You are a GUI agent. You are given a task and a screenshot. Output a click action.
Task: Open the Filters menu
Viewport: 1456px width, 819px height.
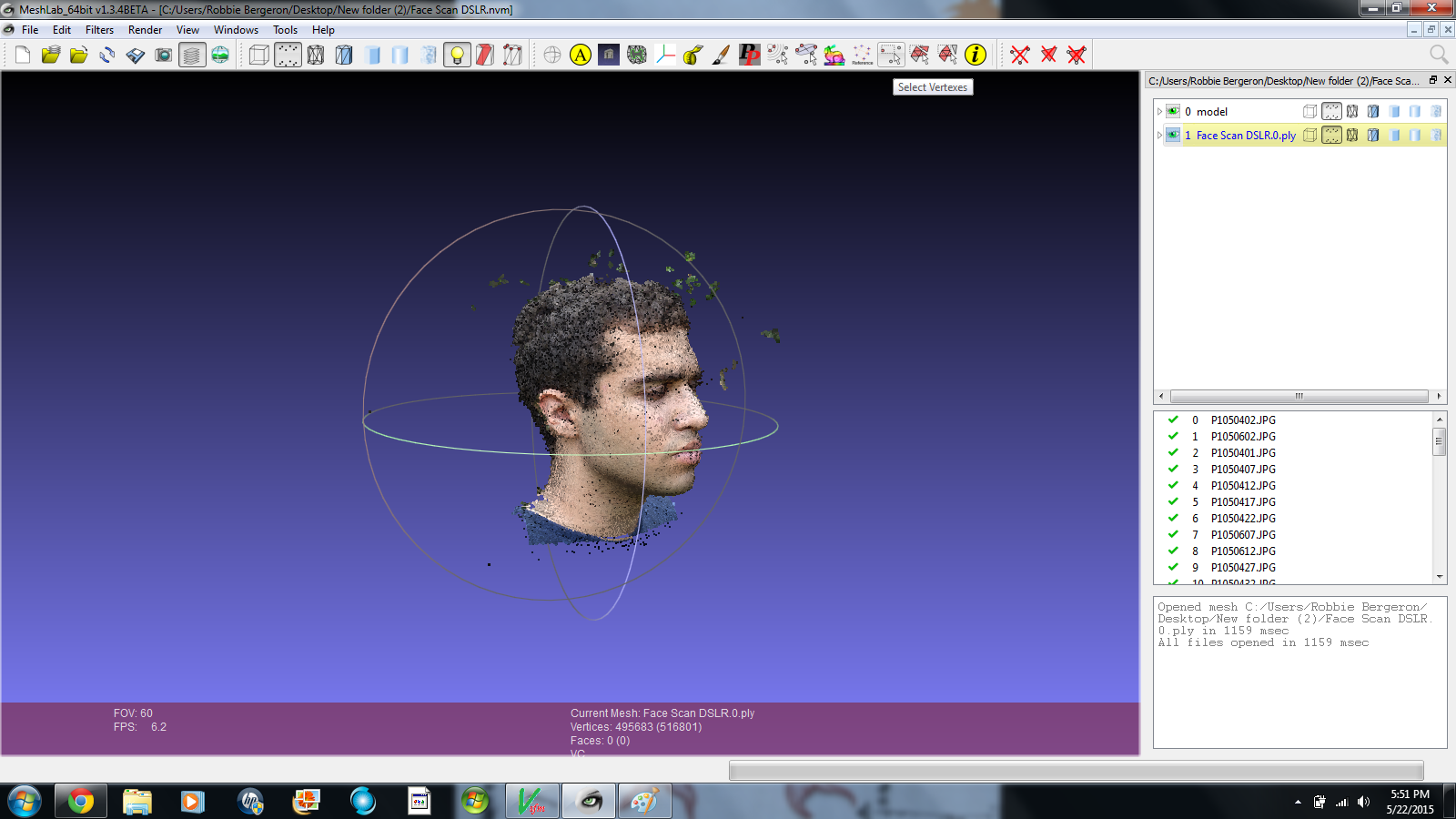[x=99, y=30]
